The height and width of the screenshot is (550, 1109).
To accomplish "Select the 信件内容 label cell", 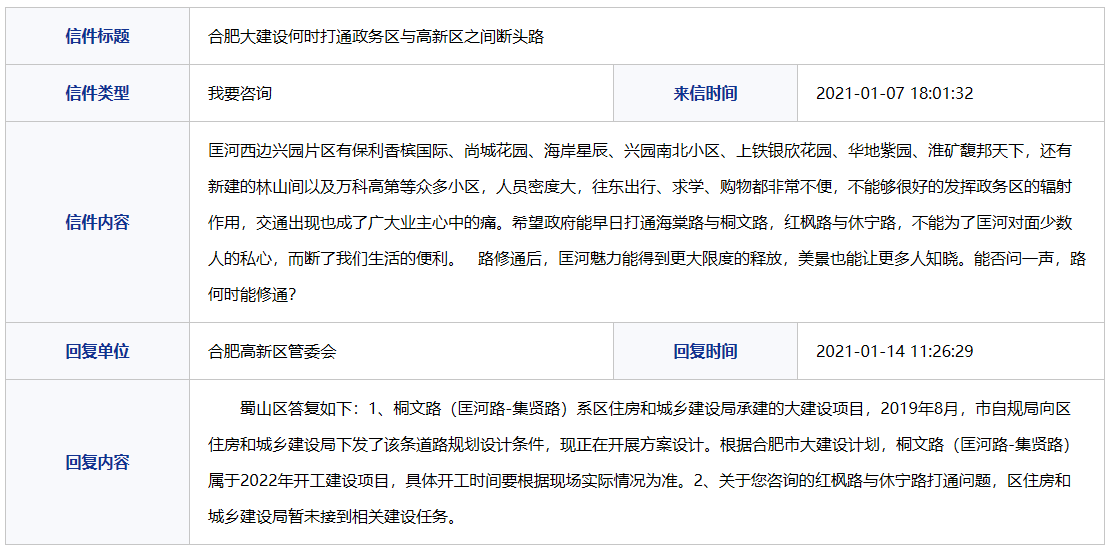I will point(98,222).
